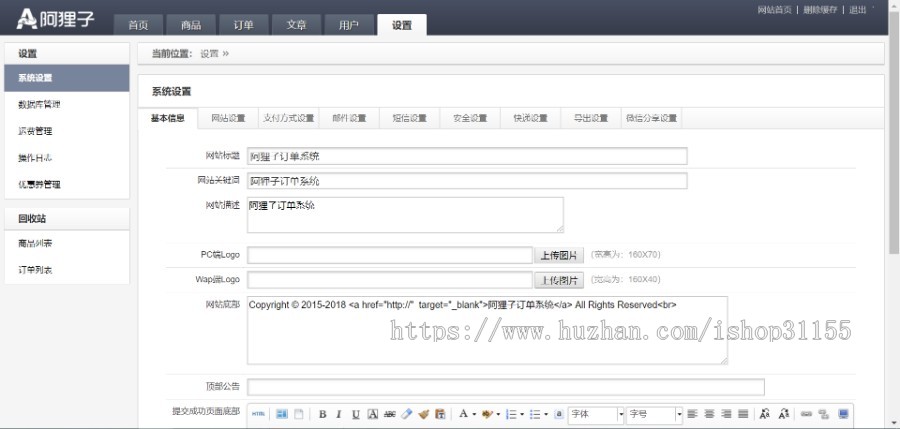Viewport: 900px width, 429px height.
Task: Switch to 安全设置 tab
Action: (470, 118)
